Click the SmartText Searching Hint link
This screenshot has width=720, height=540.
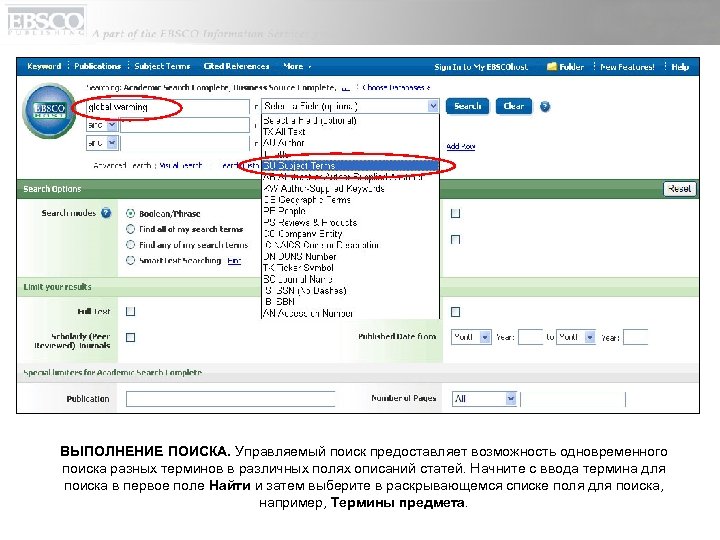click(x=234, y=261)
